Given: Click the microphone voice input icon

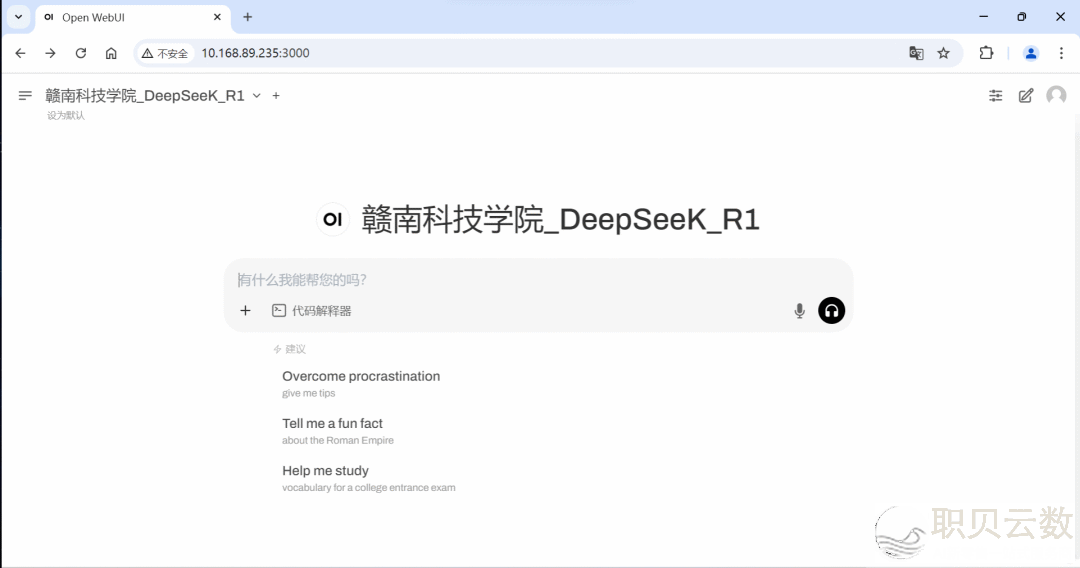Looking at the screenshot, I should [x=799, y=311].
